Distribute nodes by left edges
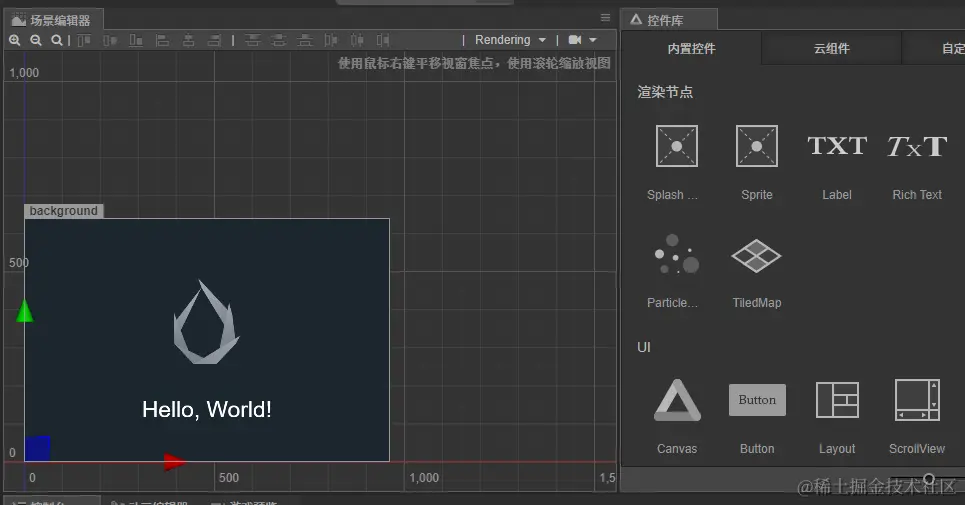 331,41
